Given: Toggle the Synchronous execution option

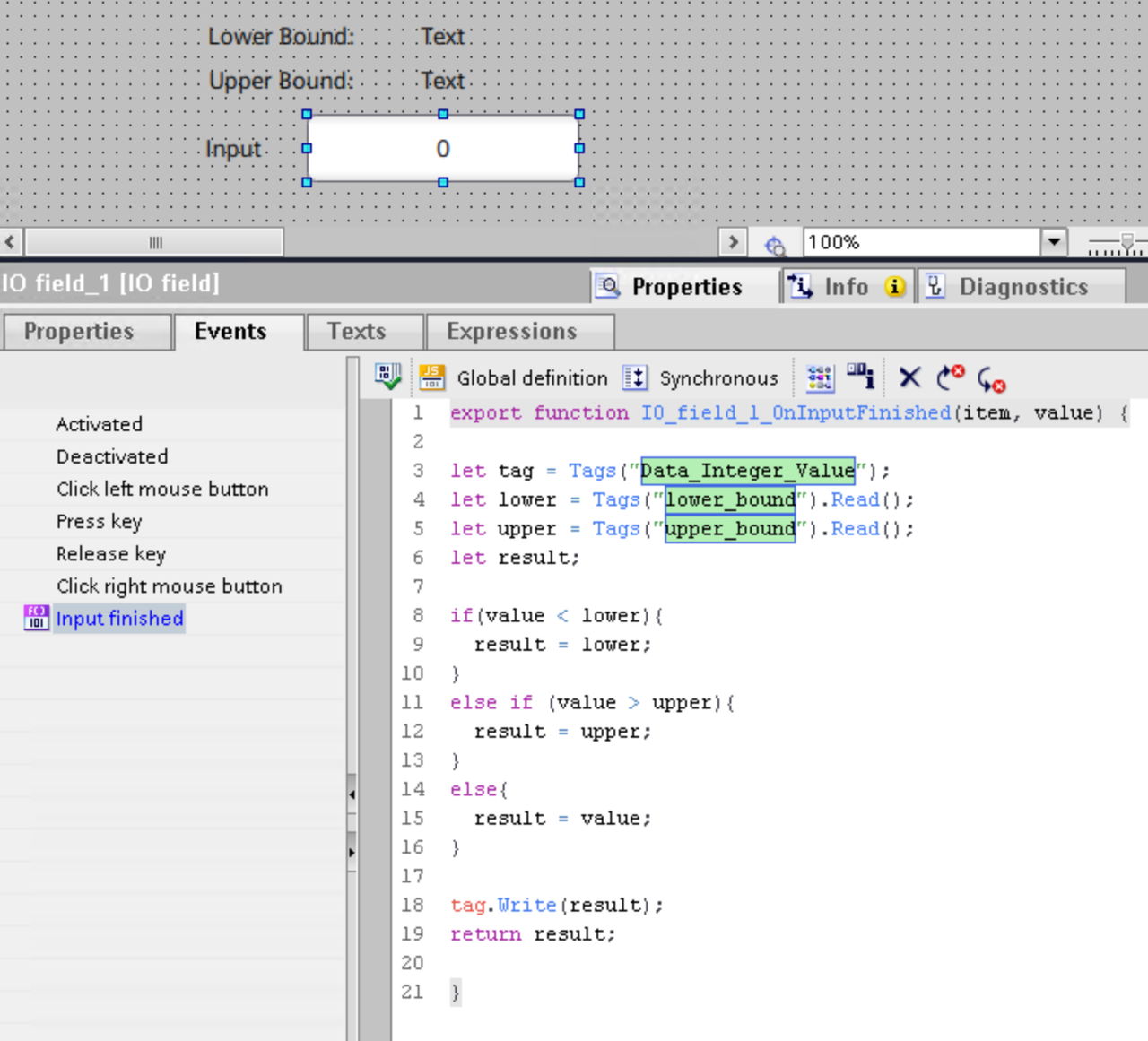Looking at the screenshot, I should click(634, 378).
